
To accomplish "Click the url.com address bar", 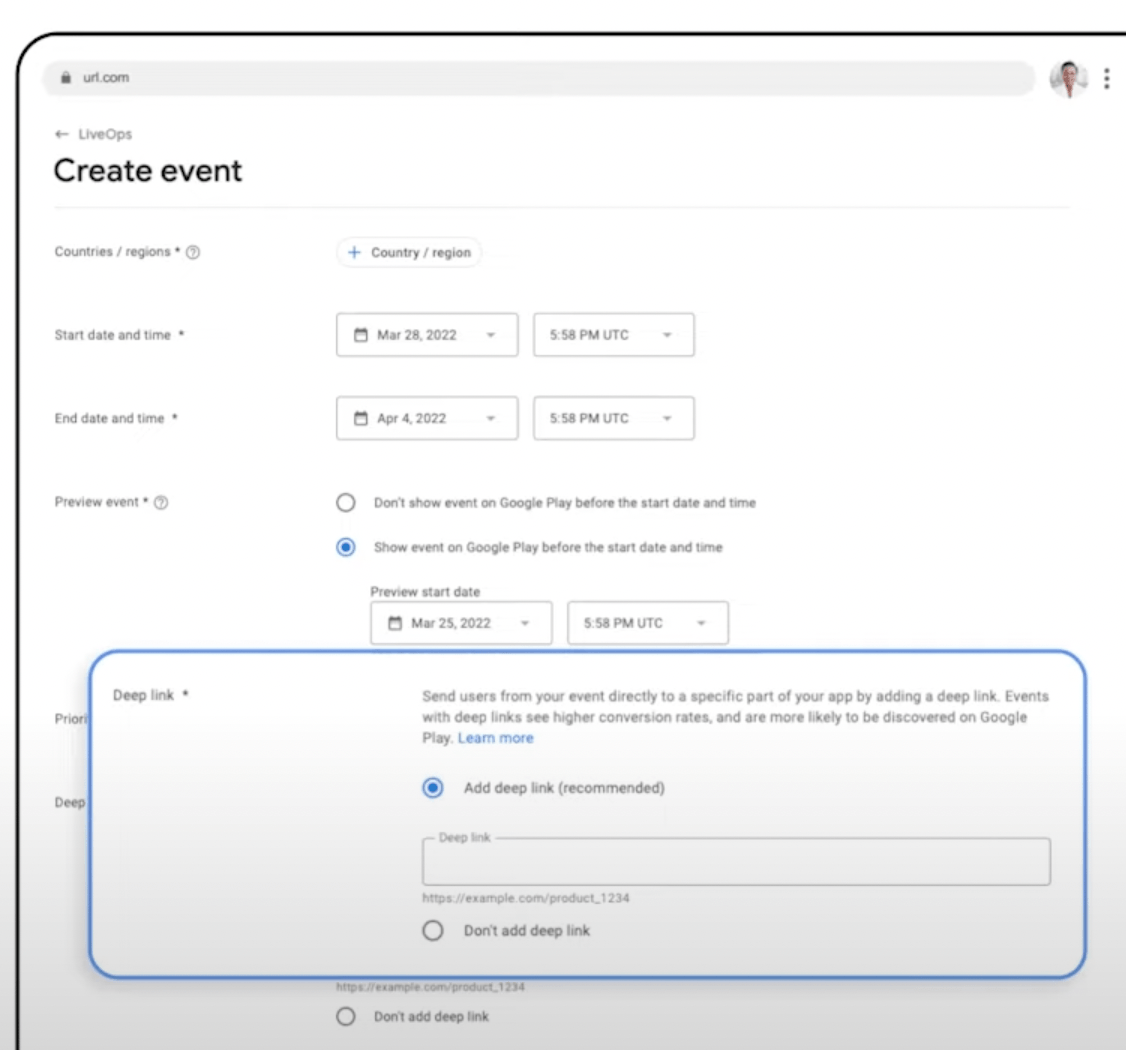I will [539, 78].
